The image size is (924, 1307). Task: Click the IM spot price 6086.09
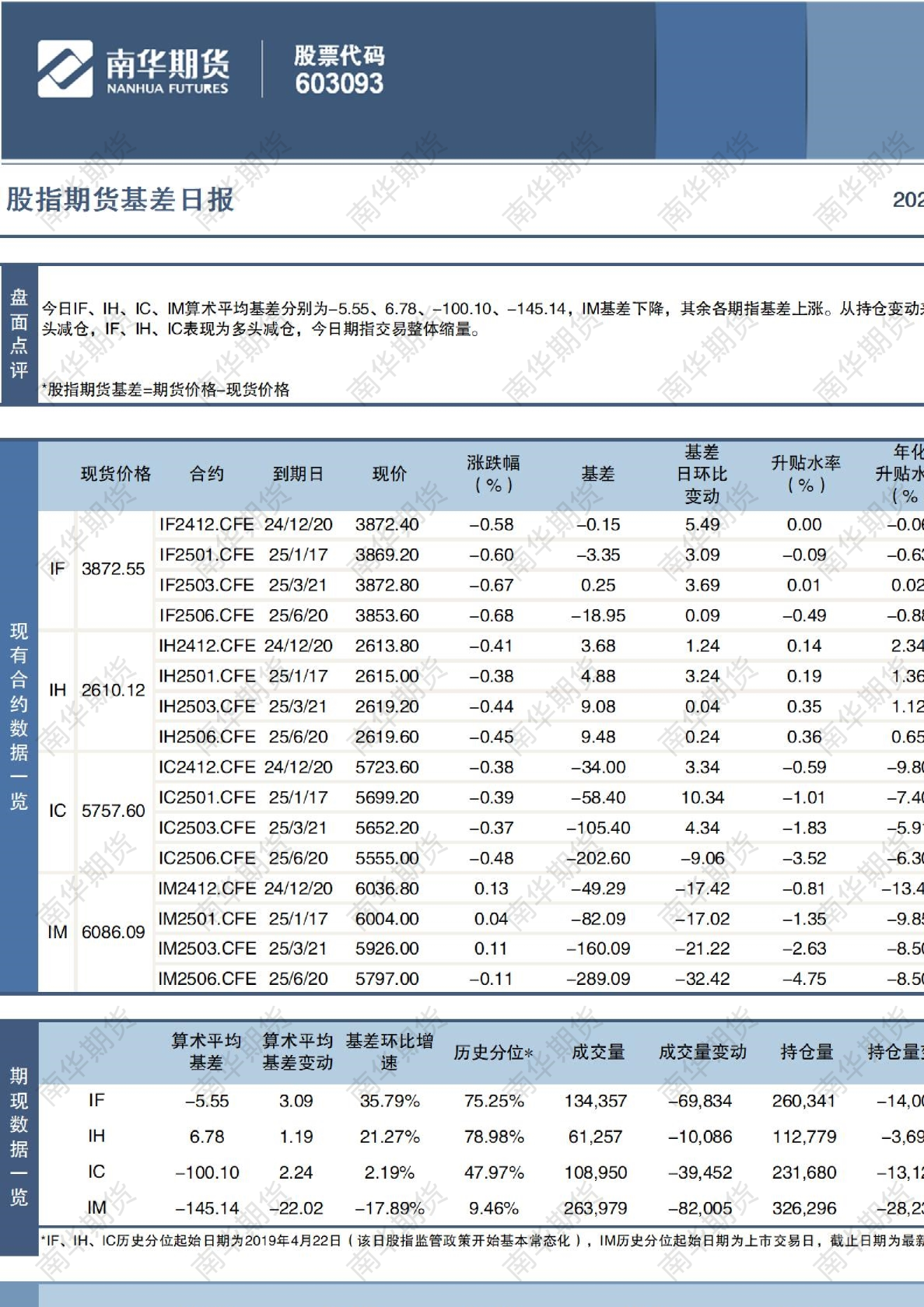[x=114, y=932]
